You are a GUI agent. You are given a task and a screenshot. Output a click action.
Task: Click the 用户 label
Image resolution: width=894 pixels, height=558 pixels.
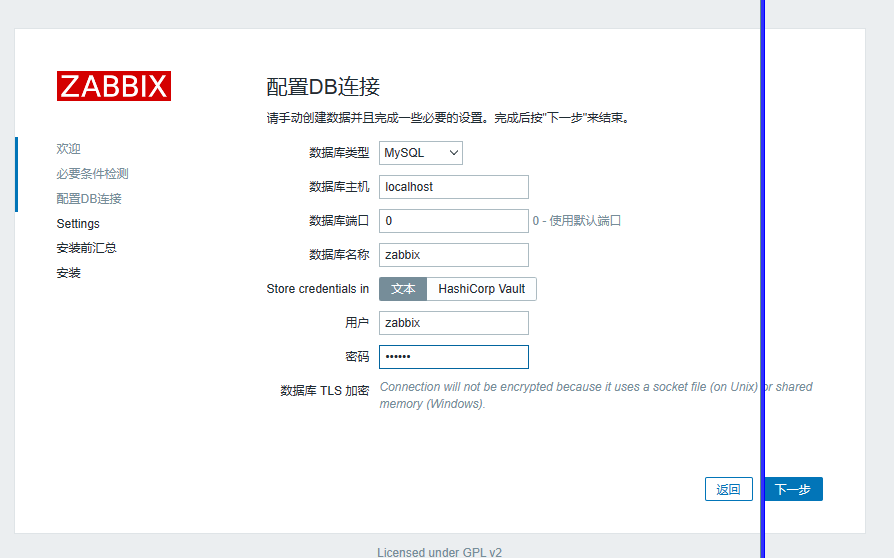point(357,323)
